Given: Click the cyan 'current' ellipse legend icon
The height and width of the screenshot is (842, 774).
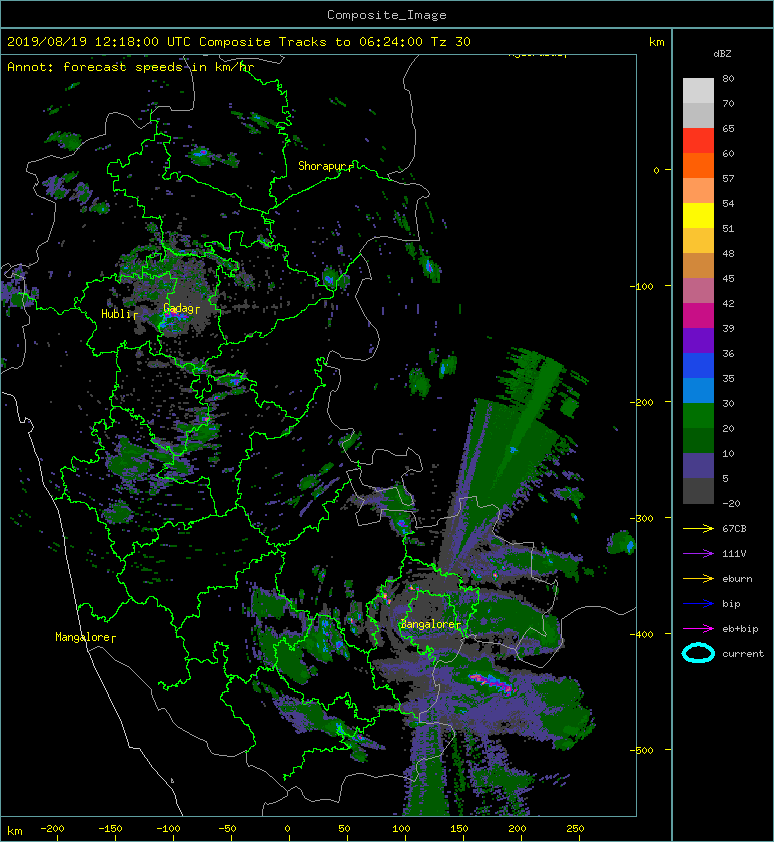Looking at the screenshot, I should pos(698,653).
